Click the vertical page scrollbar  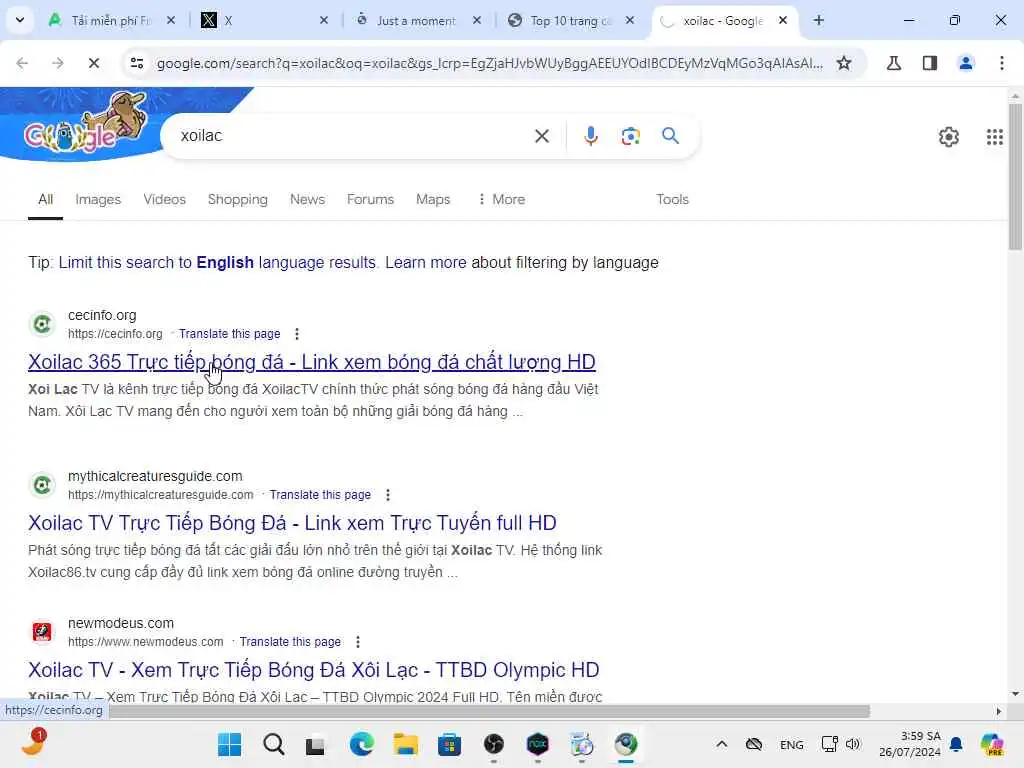point(1015,176)
